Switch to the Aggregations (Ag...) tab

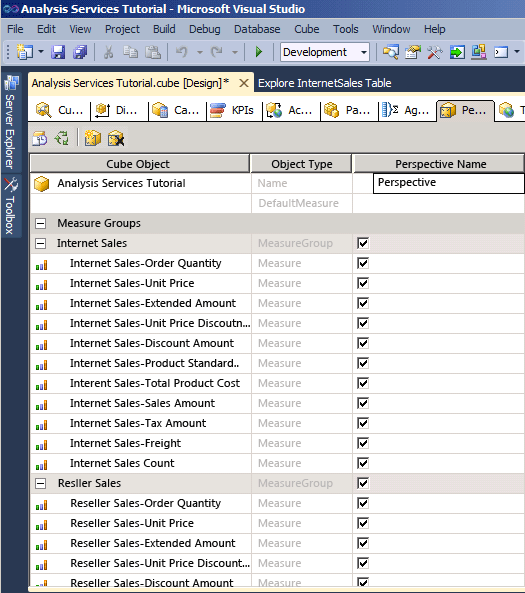coord(408,110)
